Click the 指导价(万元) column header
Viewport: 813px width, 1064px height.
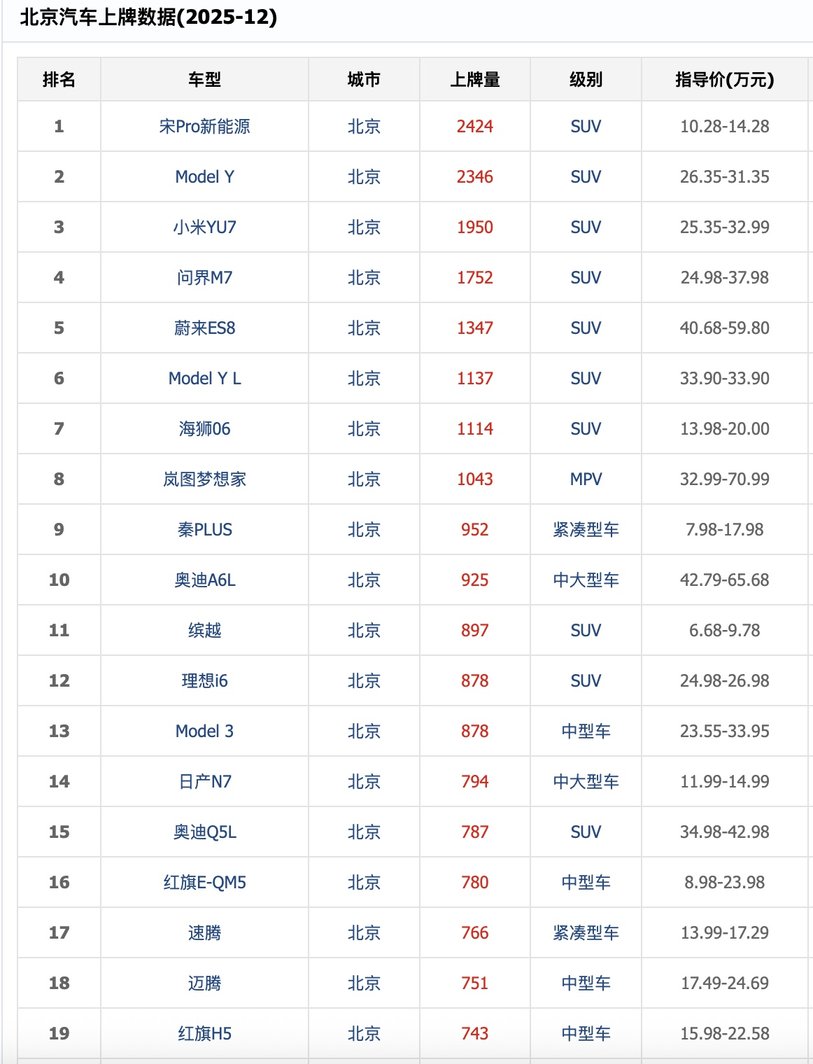[724, 80]
